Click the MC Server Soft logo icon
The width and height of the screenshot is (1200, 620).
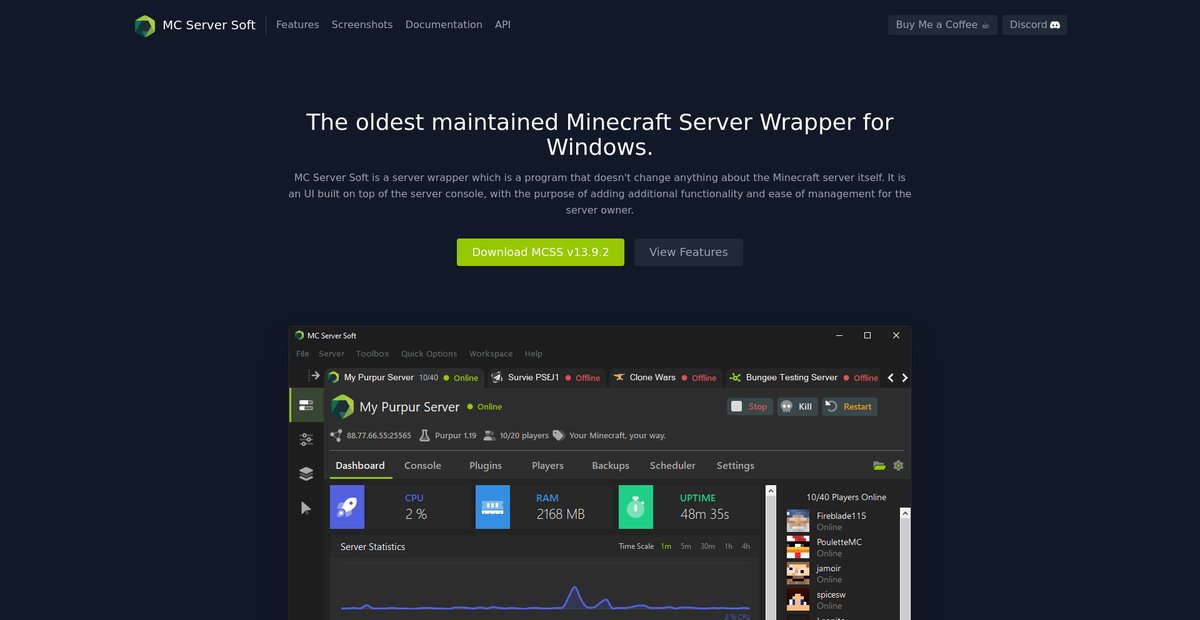145,25
